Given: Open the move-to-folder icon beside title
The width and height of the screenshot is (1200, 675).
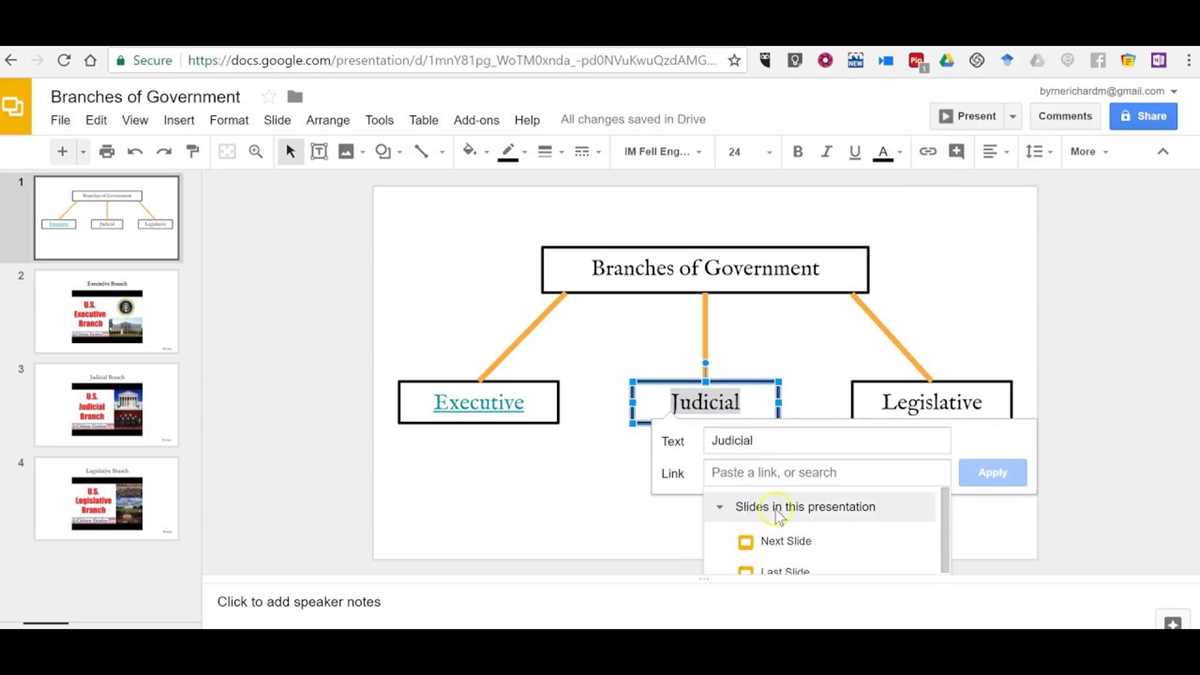Looking at the screenshot, I should [x=295, y=97].
